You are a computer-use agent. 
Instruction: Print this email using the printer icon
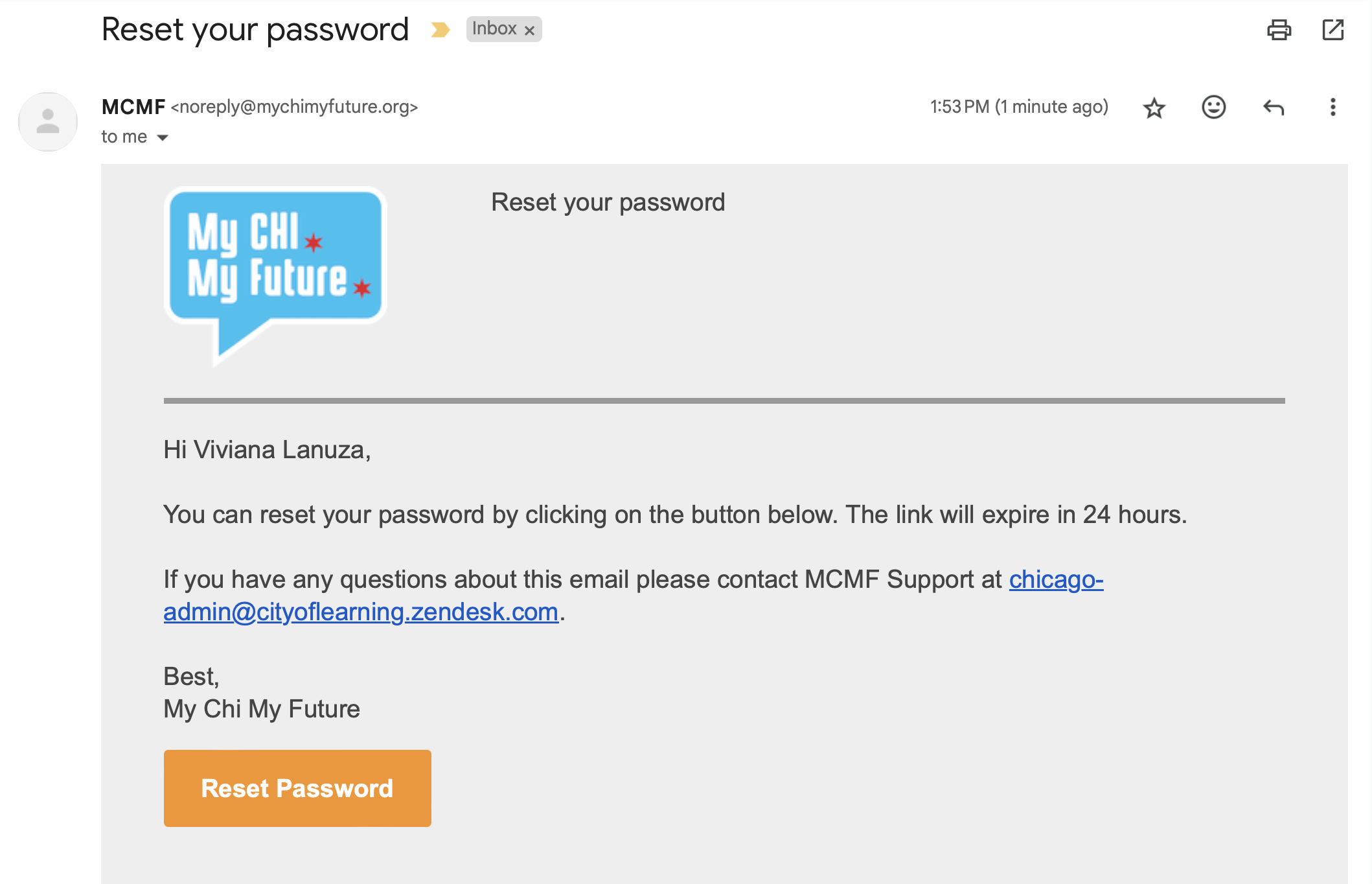coord(1279,30)
